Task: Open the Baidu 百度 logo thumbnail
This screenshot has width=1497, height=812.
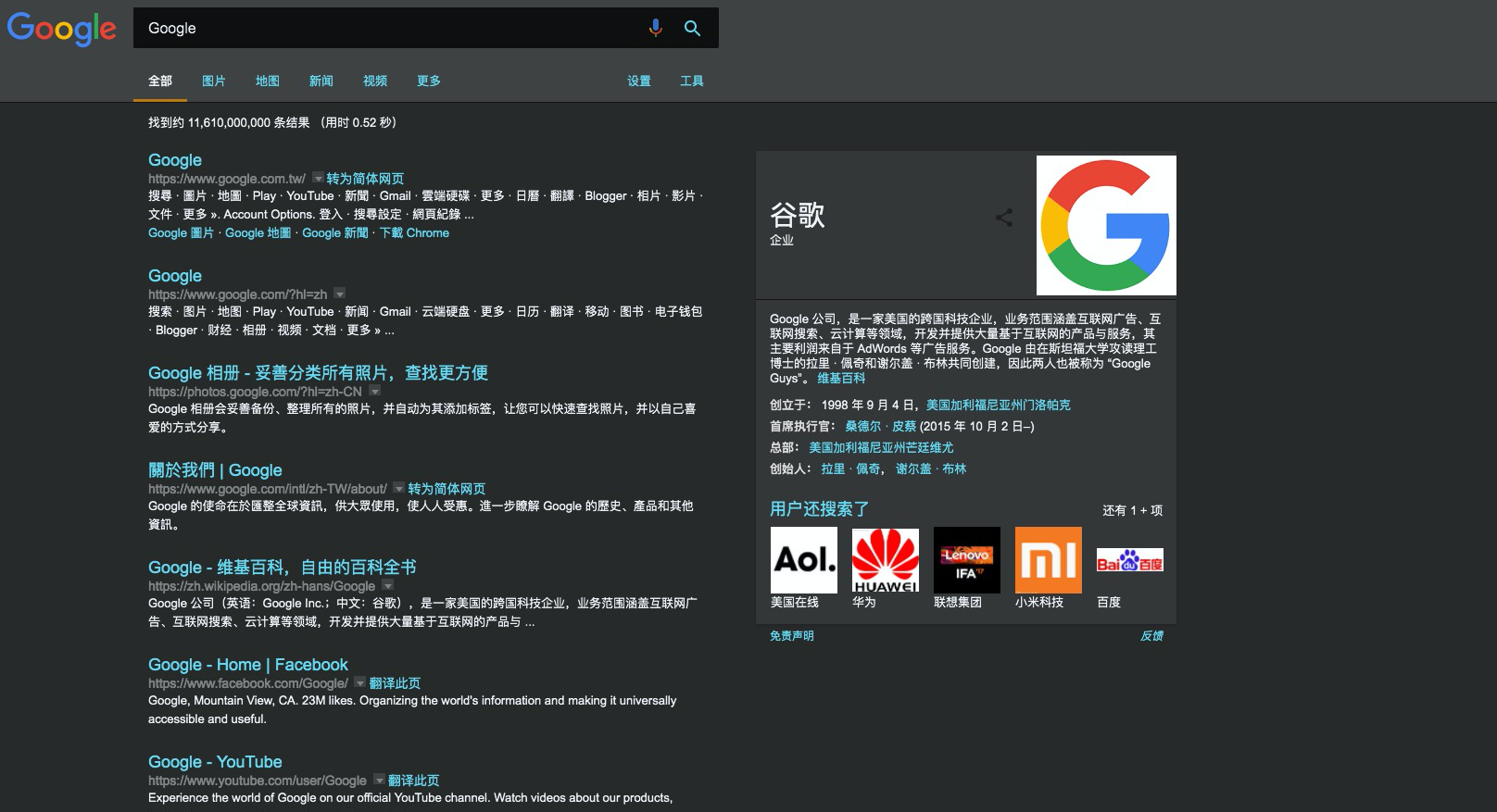Action: (x=1130, y=560)
